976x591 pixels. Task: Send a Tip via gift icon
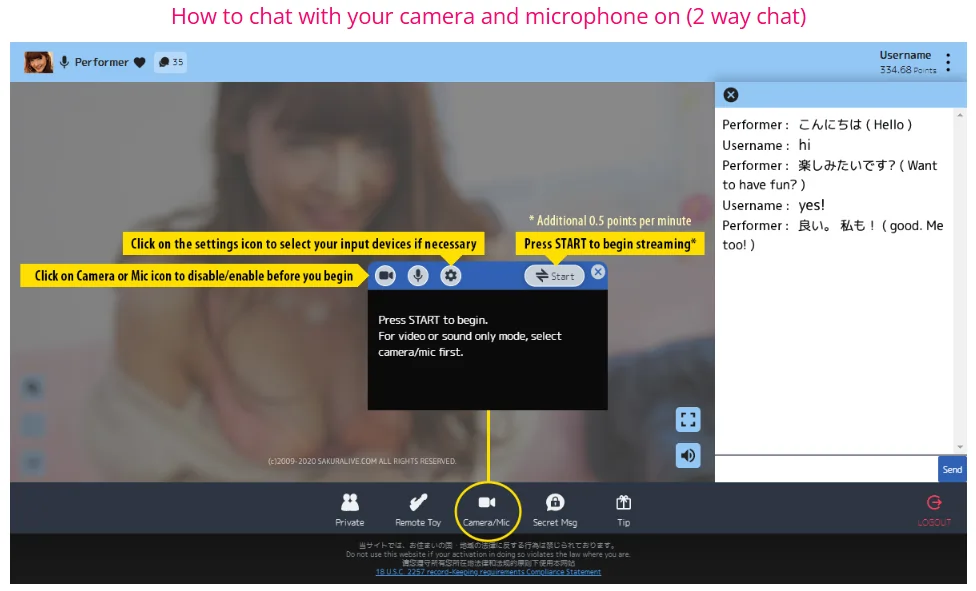pos(623,510)
